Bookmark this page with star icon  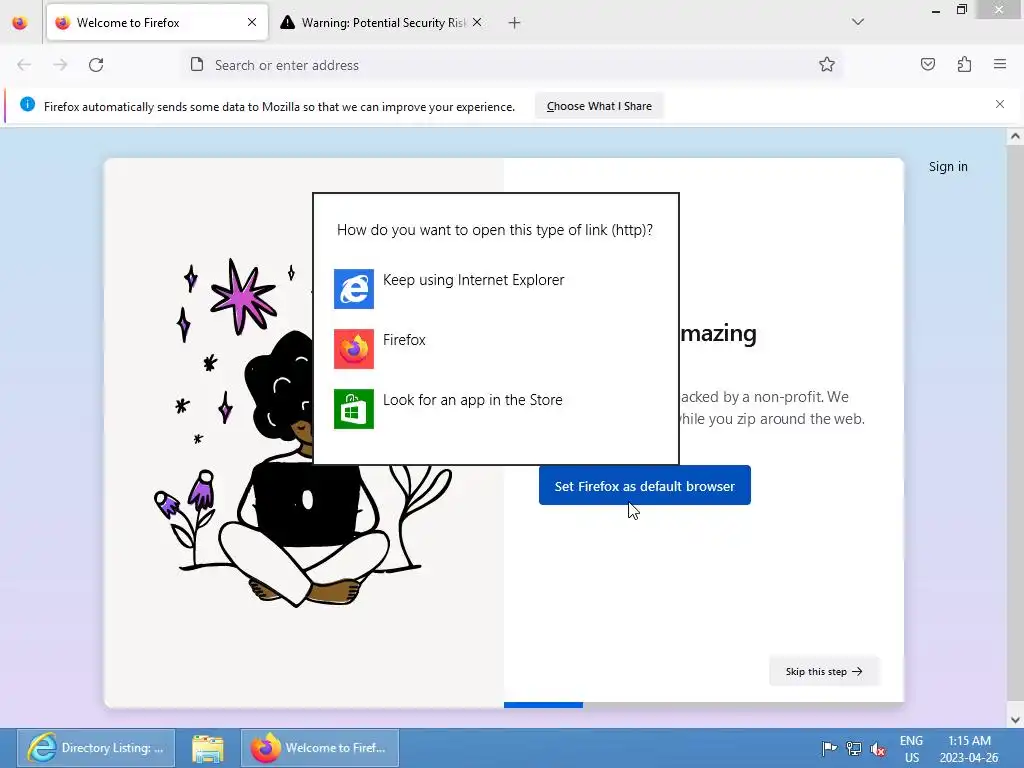827,64
